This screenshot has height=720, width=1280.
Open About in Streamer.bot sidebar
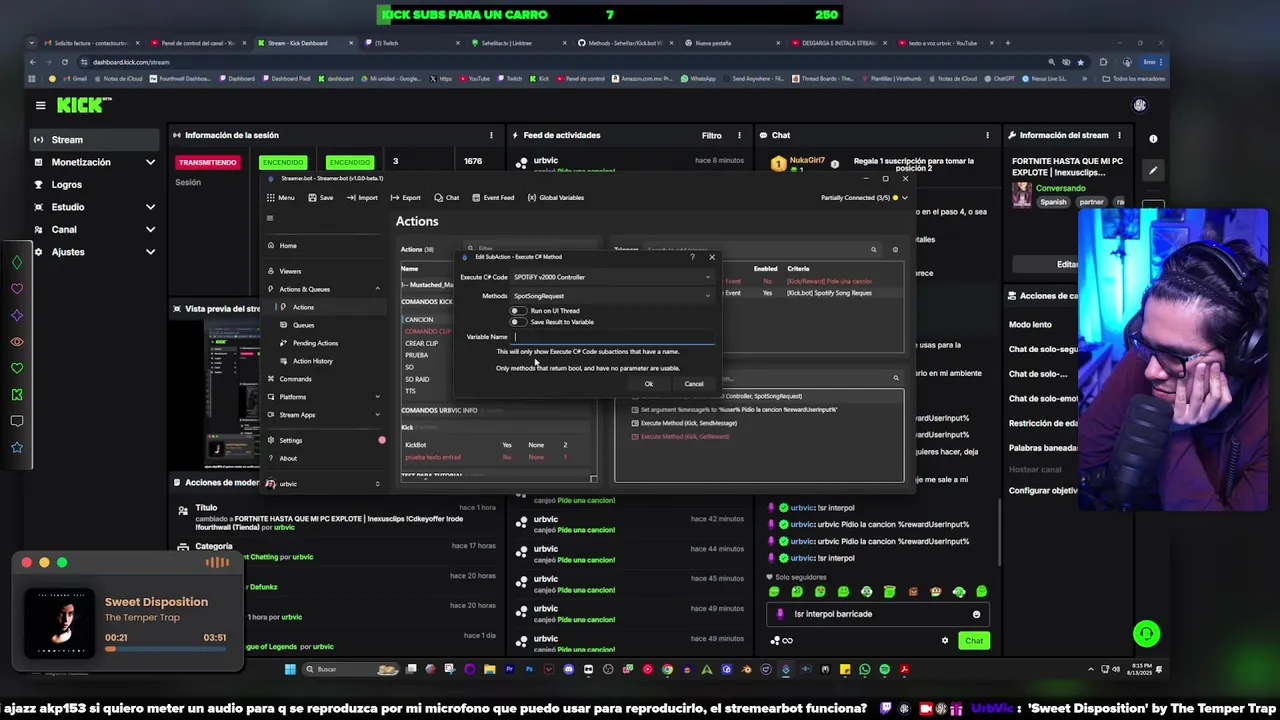coord(288,458)
